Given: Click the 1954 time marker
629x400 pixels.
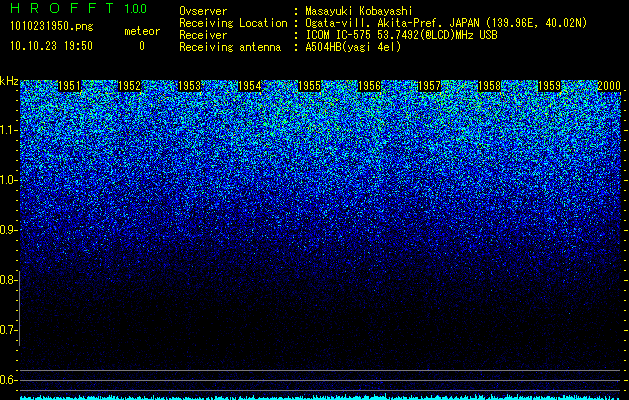Looking at the screenshot, I should 250,86.
